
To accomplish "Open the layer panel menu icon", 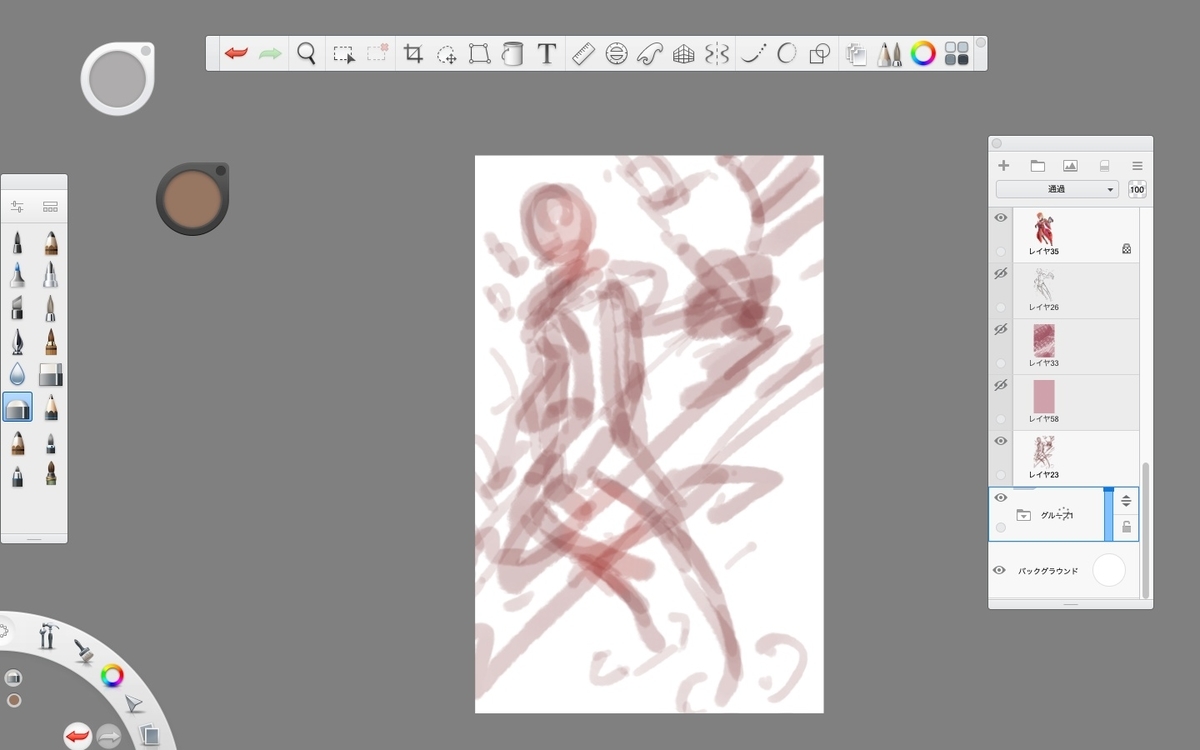I will [1137, 166].
